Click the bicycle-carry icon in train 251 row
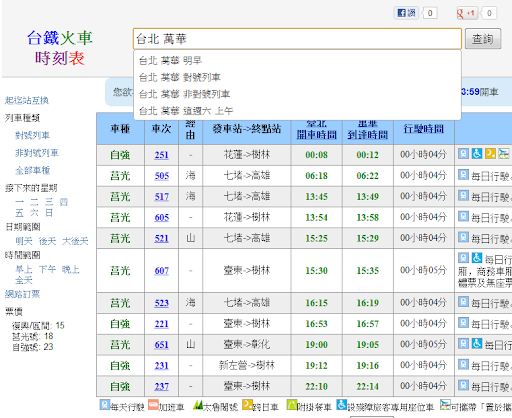 coord(504,154)
